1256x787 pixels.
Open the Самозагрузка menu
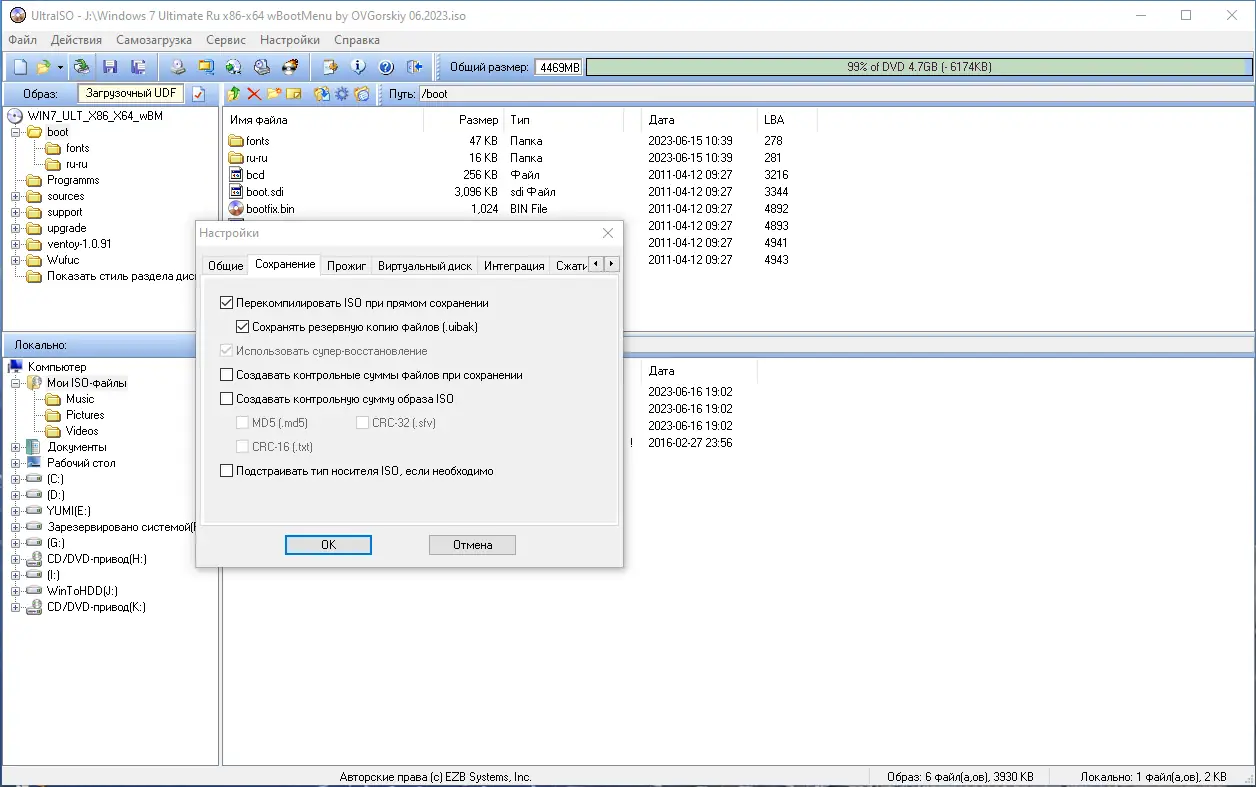[154, 40]
